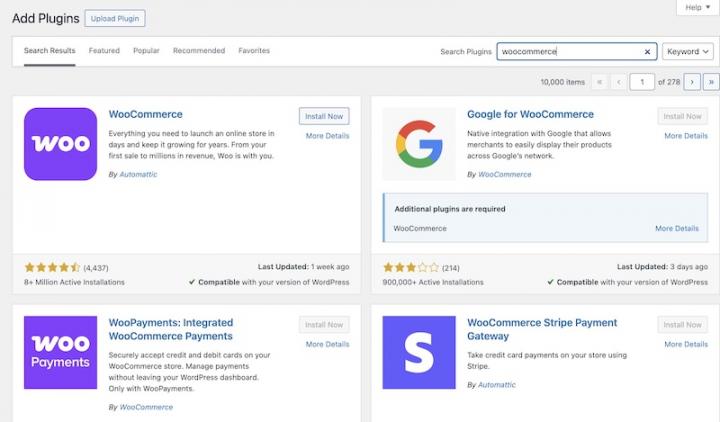720x422 pixels.
Task: Switch to the Favorites tab
Action: point(254,51)
